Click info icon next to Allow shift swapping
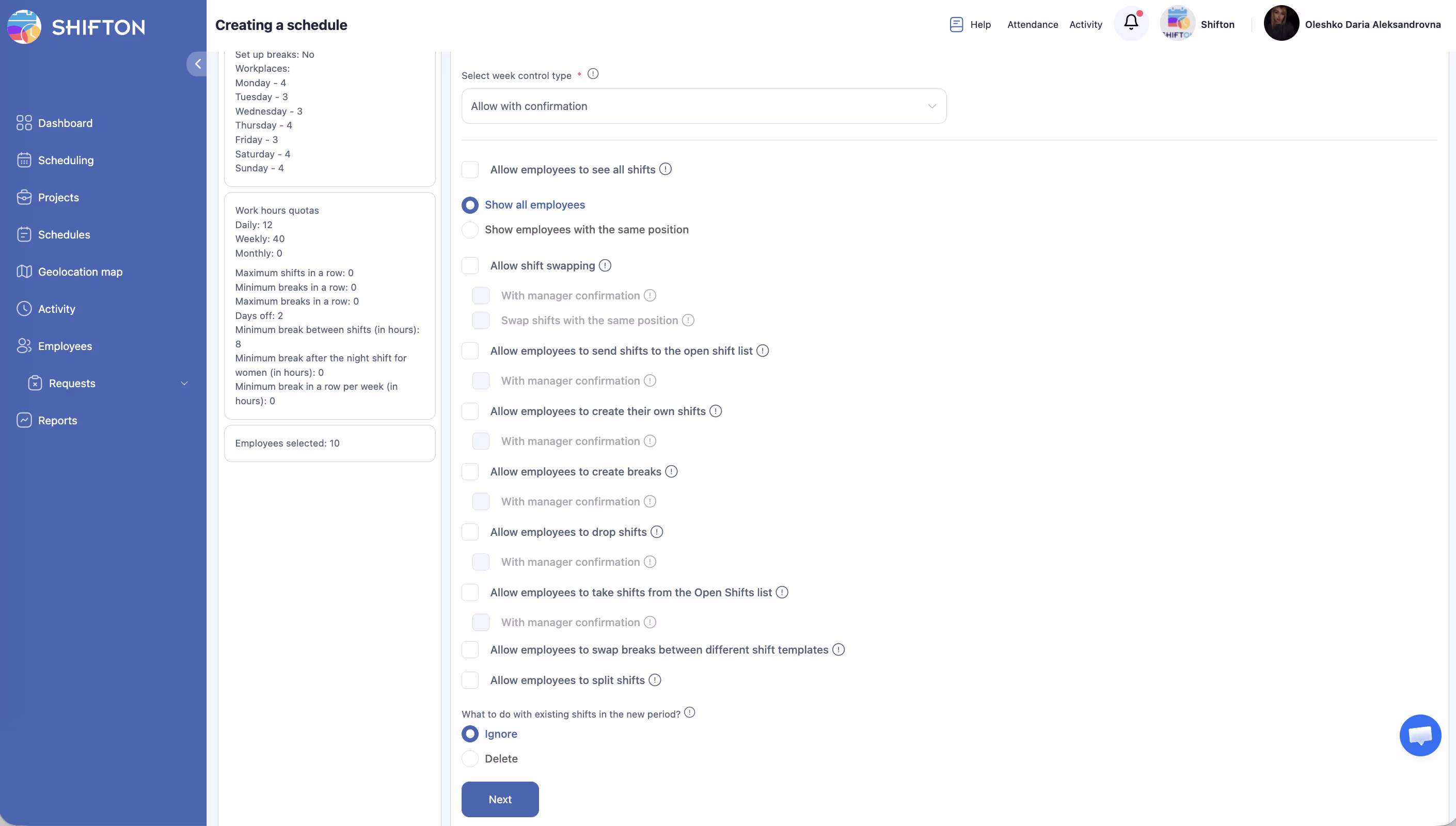 click(x=605, y=265)
